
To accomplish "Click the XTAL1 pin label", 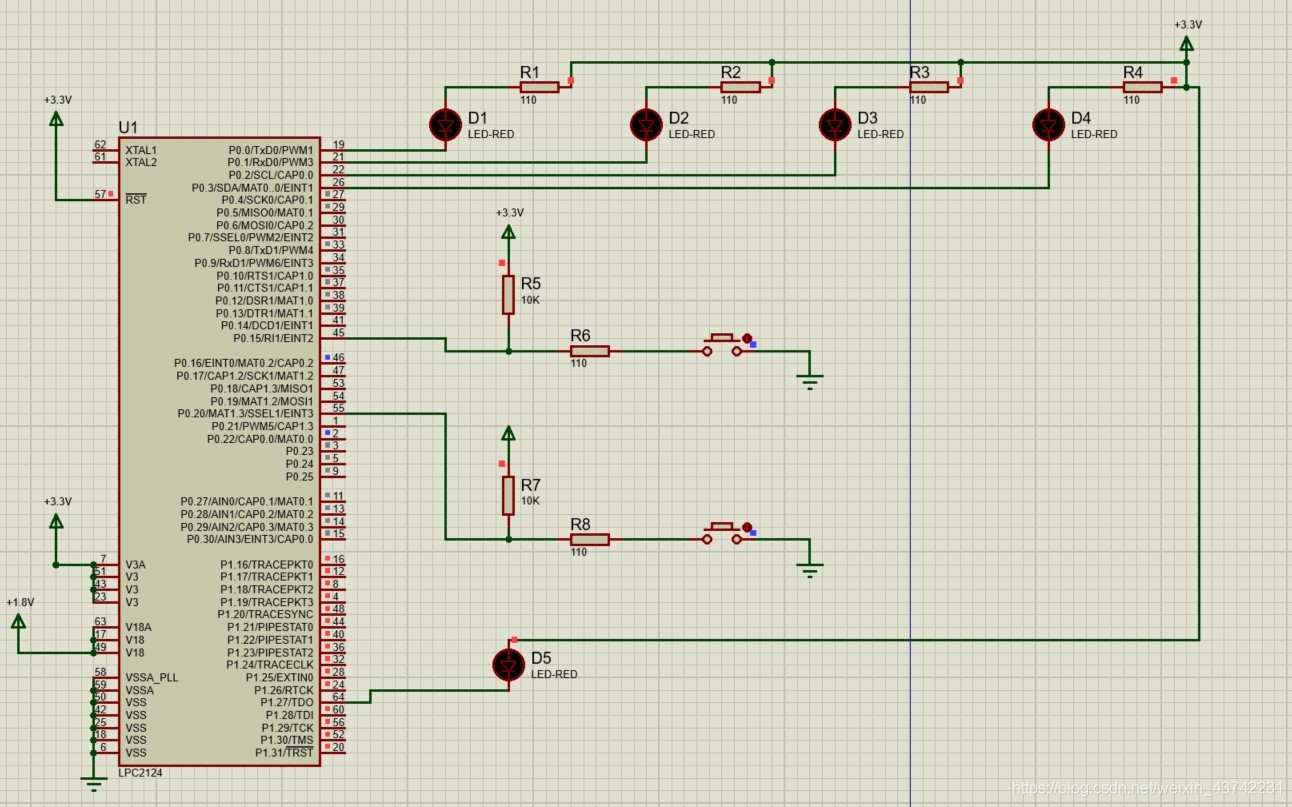I will click(x=141, y=150).
